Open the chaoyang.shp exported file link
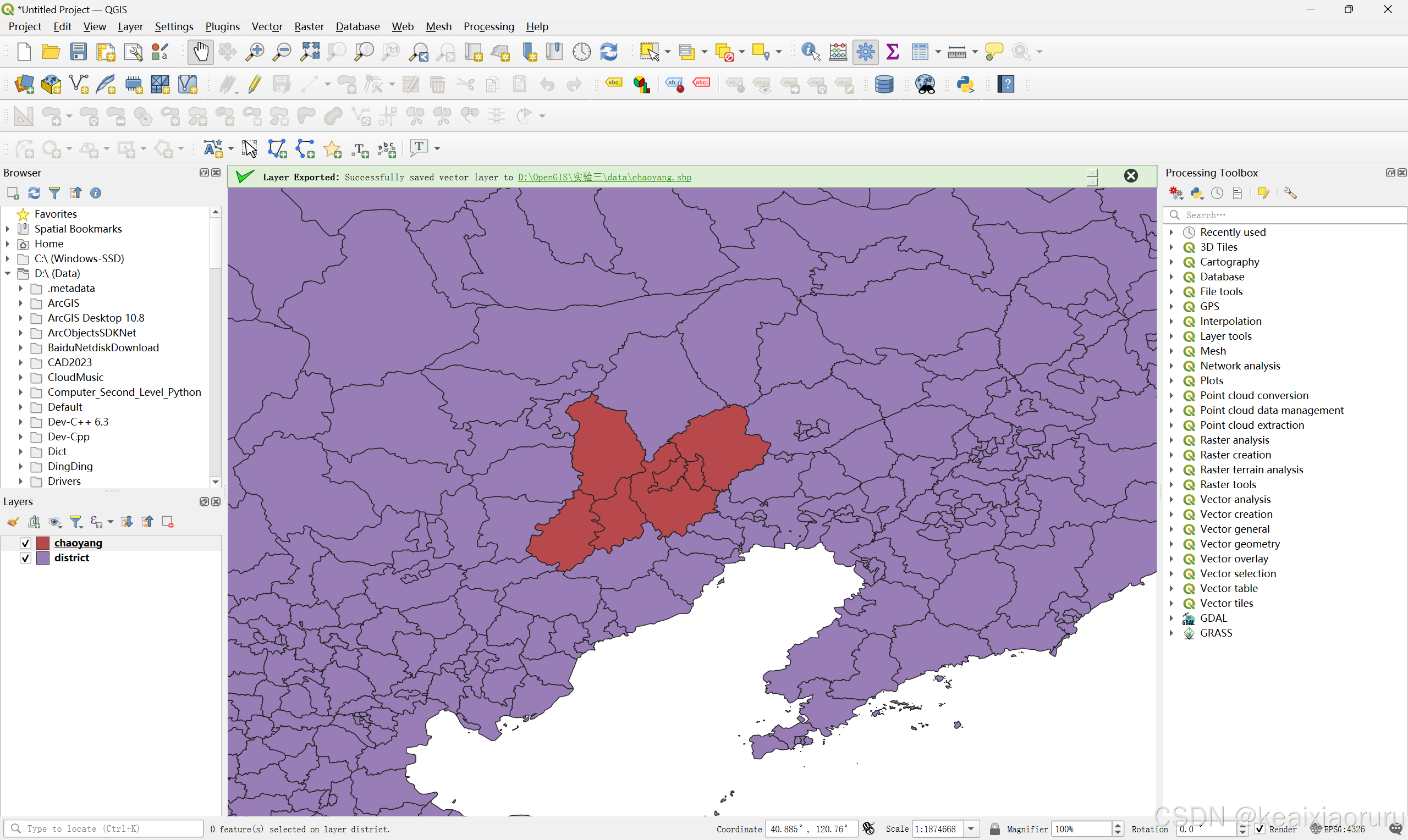This screenshot has width=1408, height=840. [604, 177]
